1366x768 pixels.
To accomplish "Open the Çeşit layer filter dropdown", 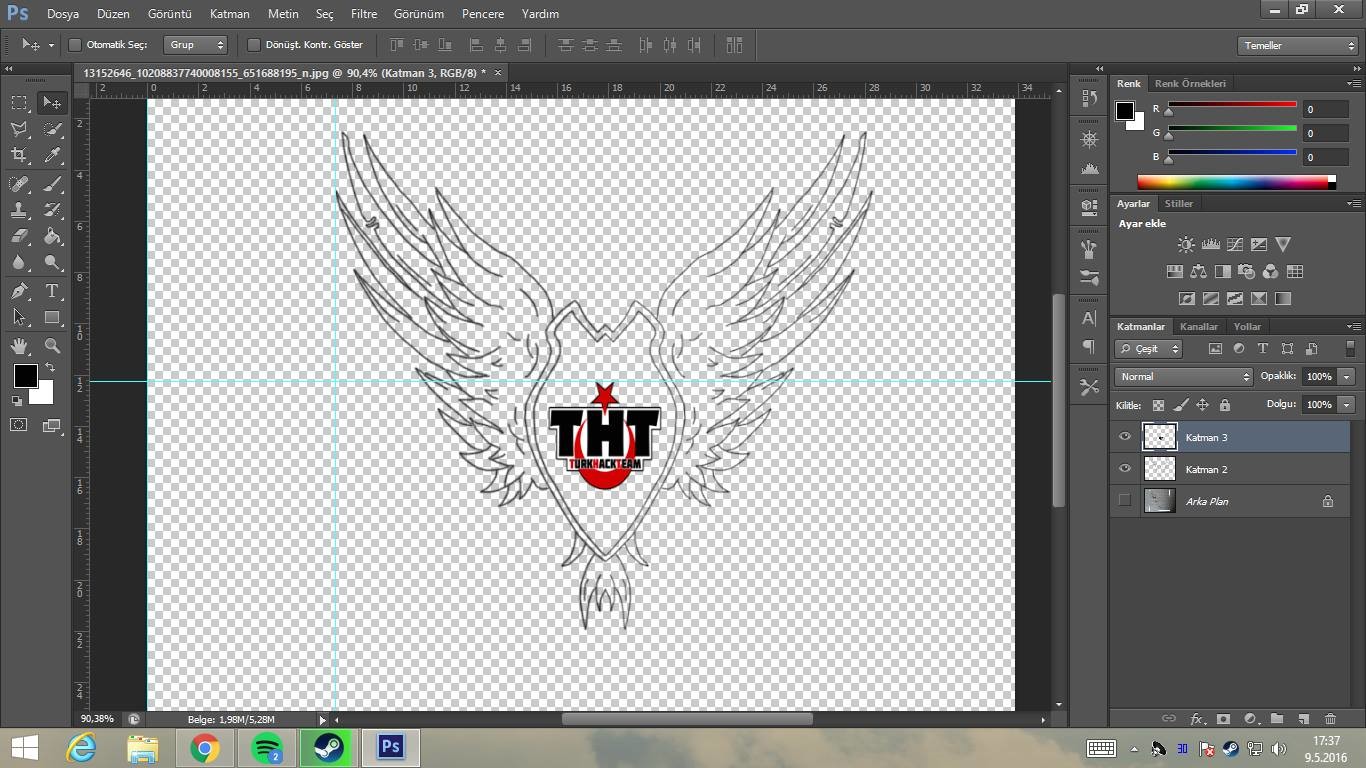I will [x=1149, y=349].
